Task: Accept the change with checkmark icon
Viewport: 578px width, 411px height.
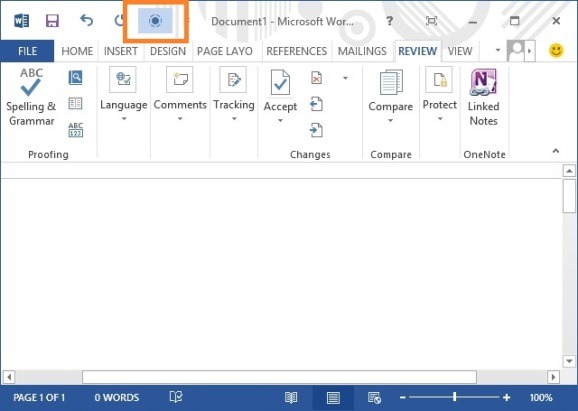Action: [280, 82]
